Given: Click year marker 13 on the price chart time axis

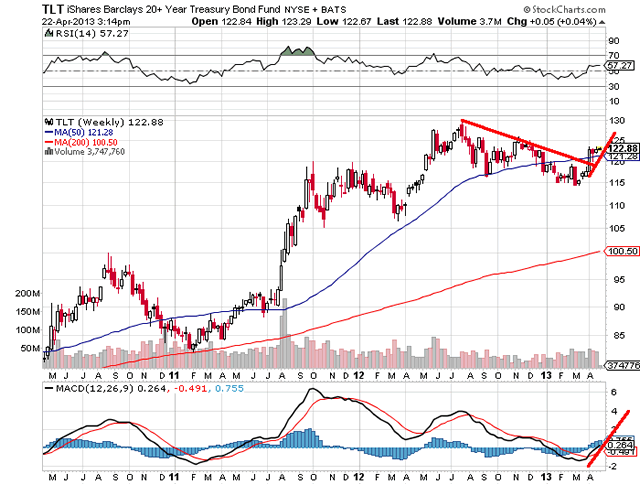Looking at the screenshot, I should tap(547, 375).
